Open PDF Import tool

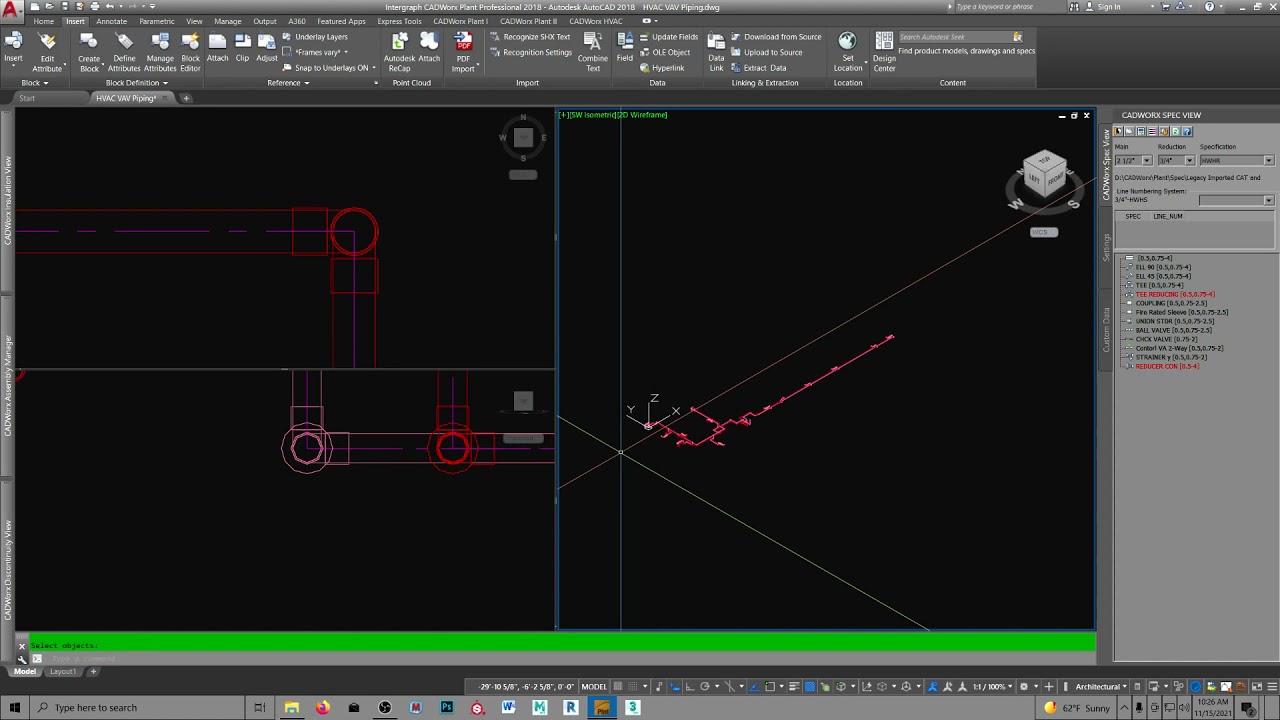(x=463, y=52)
